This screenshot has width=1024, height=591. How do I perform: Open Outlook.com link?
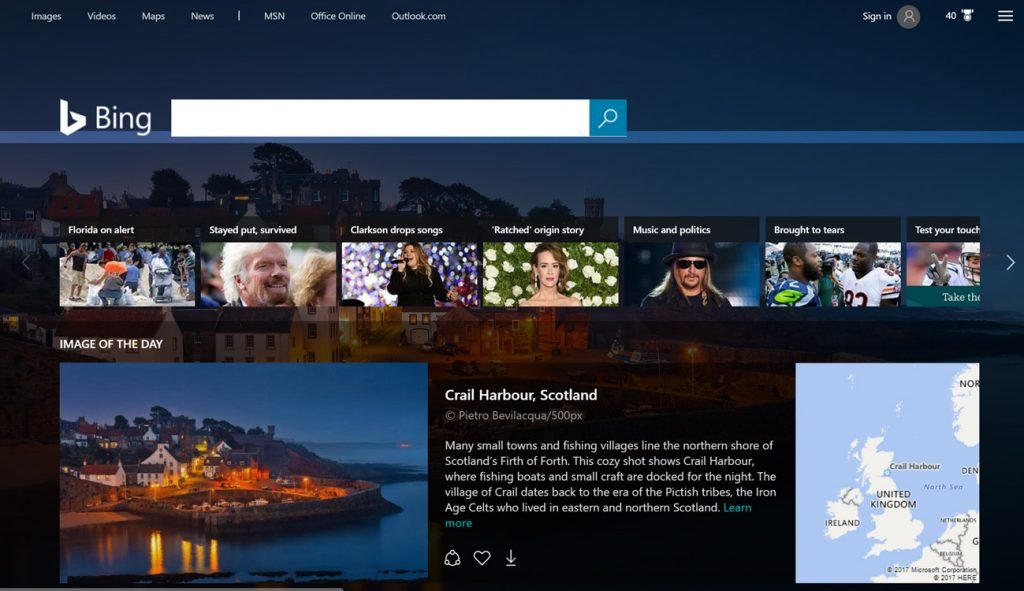click(419, 16)
